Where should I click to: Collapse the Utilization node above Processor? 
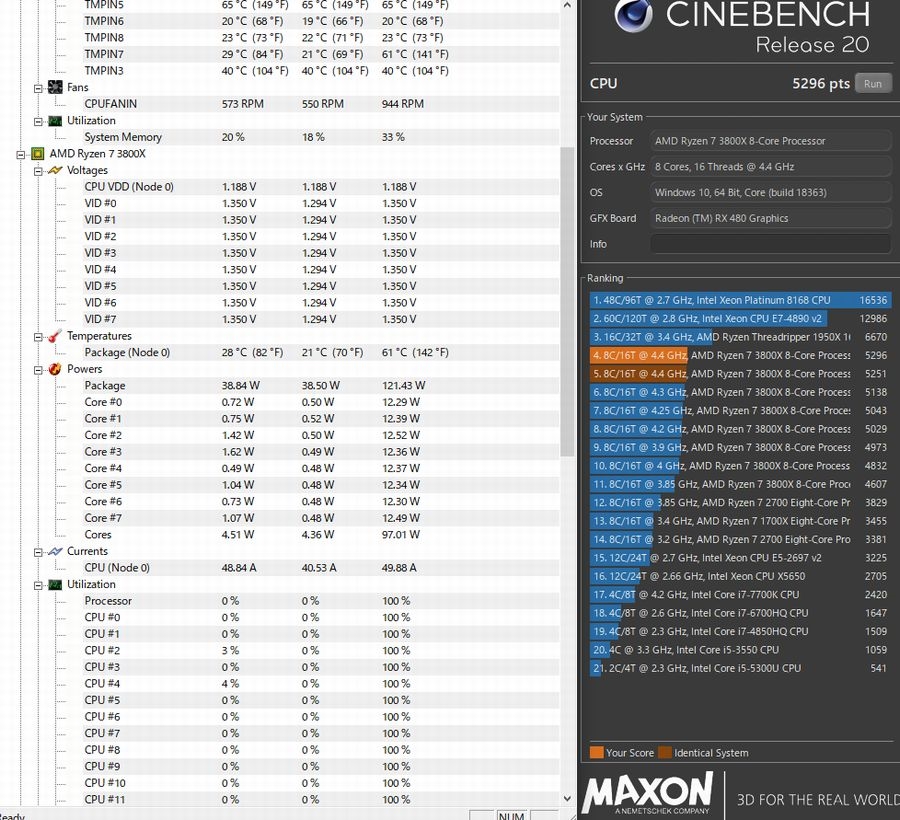pyautogui.click(x=38, y=586)
